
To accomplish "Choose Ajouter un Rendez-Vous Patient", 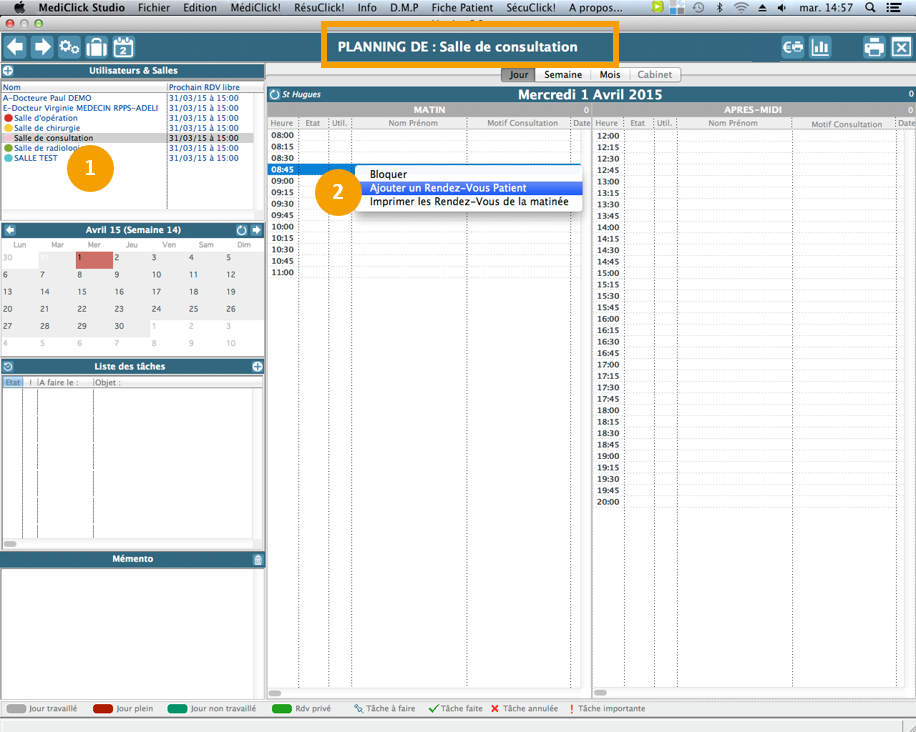I will (x=447, y=188).
